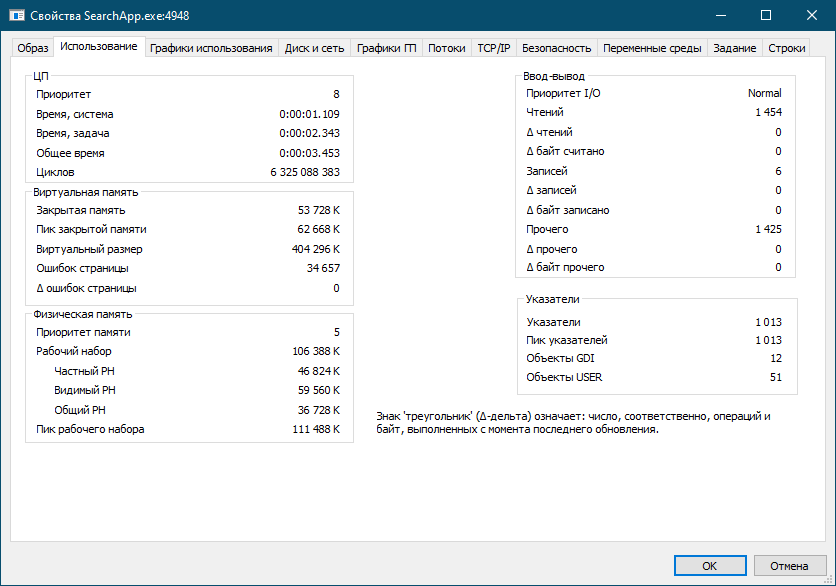Viewport: 836px width, 586px height.
Task: Select the Общий РН value 36 728 K
Action: click(x=319, y=410)
